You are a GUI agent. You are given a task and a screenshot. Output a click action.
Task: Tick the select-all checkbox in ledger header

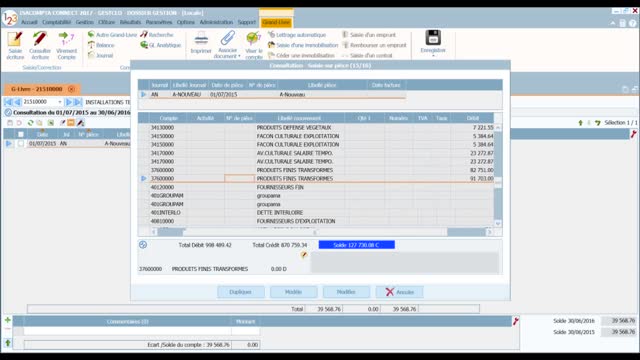coord(20,134)
